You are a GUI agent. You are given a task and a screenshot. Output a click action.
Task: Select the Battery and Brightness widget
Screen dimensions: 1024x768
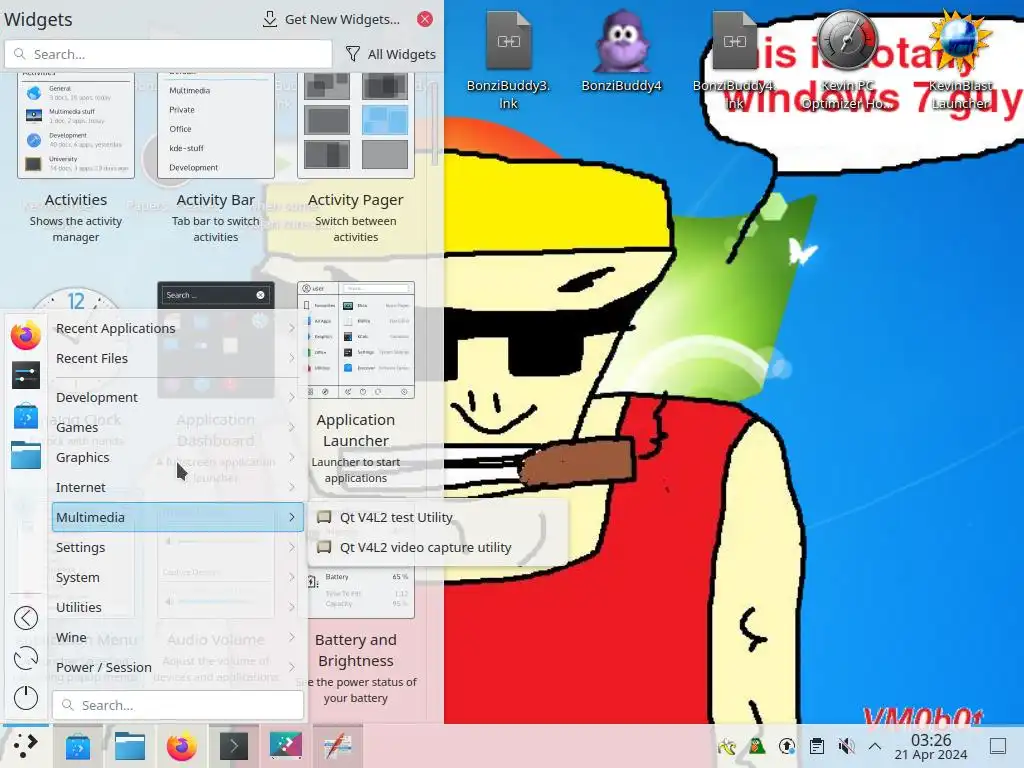pyautogui.click(x=356, y=637)
